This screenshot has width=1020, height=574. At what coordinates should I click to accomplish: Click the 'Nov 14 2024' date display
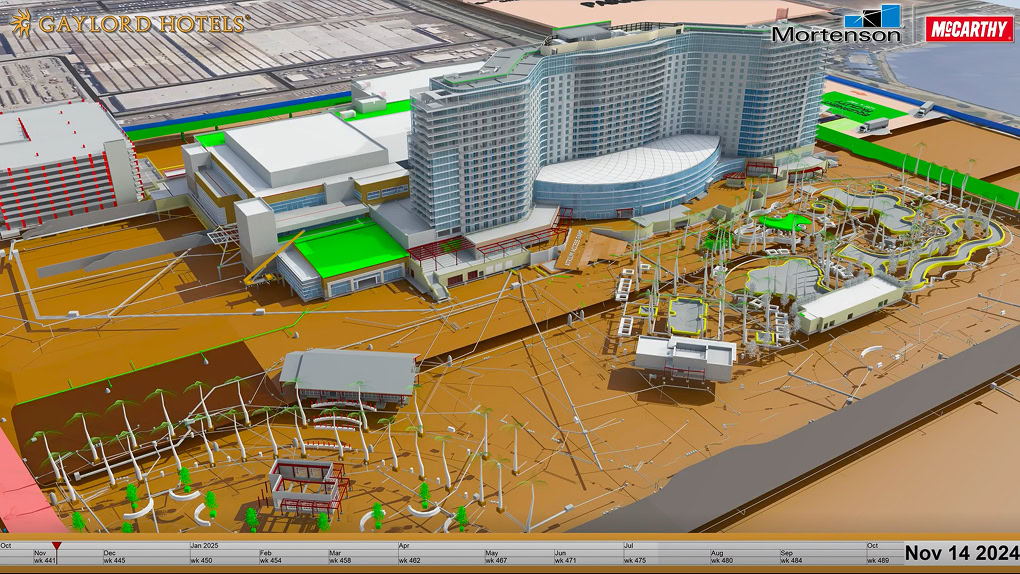click(962, 553)
